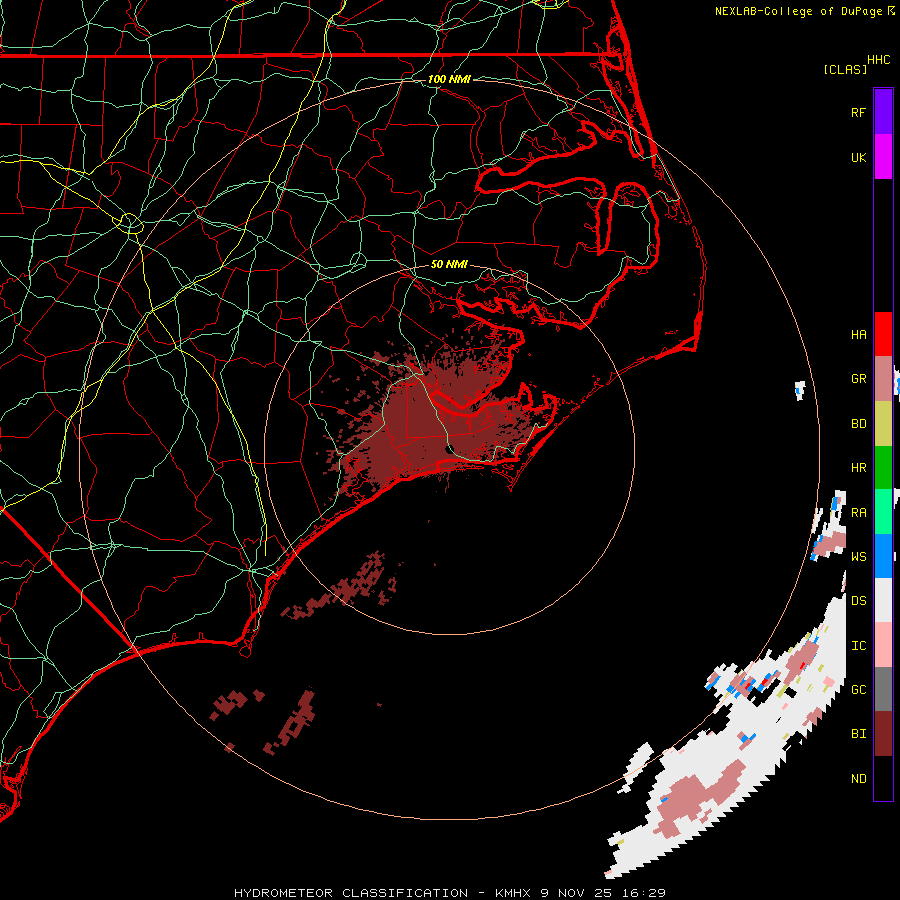The image size is (900, 900).
Task: Click the [CLAS] legend header
Action: 845,70
